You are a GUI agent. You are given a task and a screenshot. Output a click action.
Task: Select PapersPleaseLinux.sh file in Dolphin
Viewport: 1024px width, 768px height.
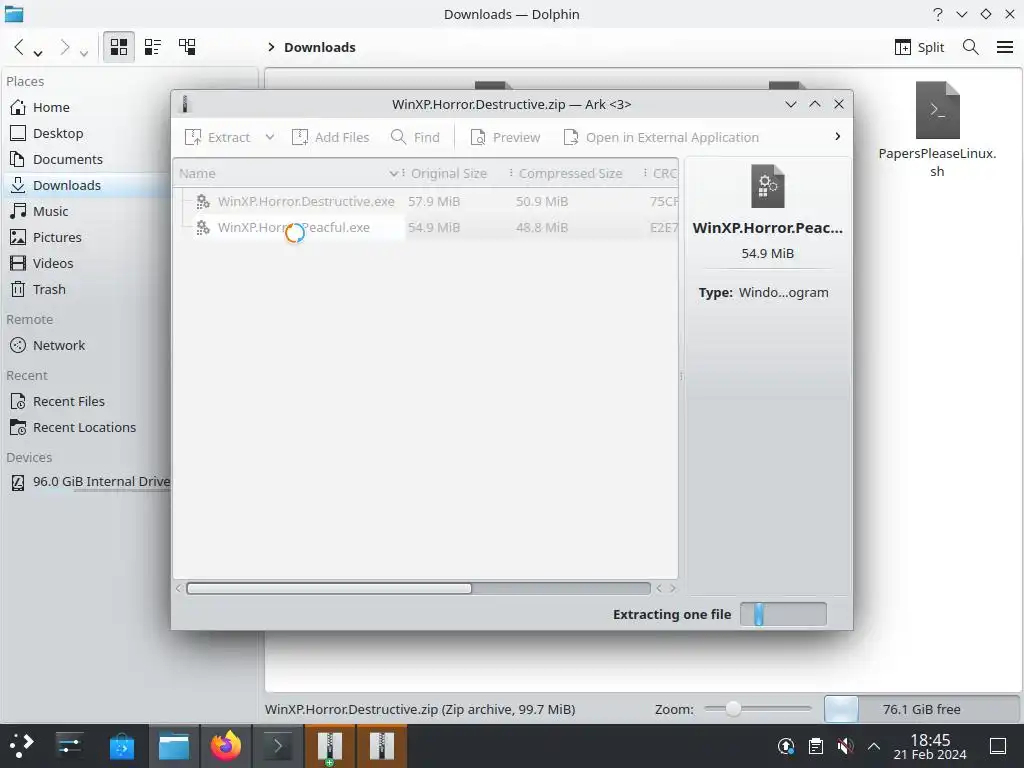click(x=937, y=129)
